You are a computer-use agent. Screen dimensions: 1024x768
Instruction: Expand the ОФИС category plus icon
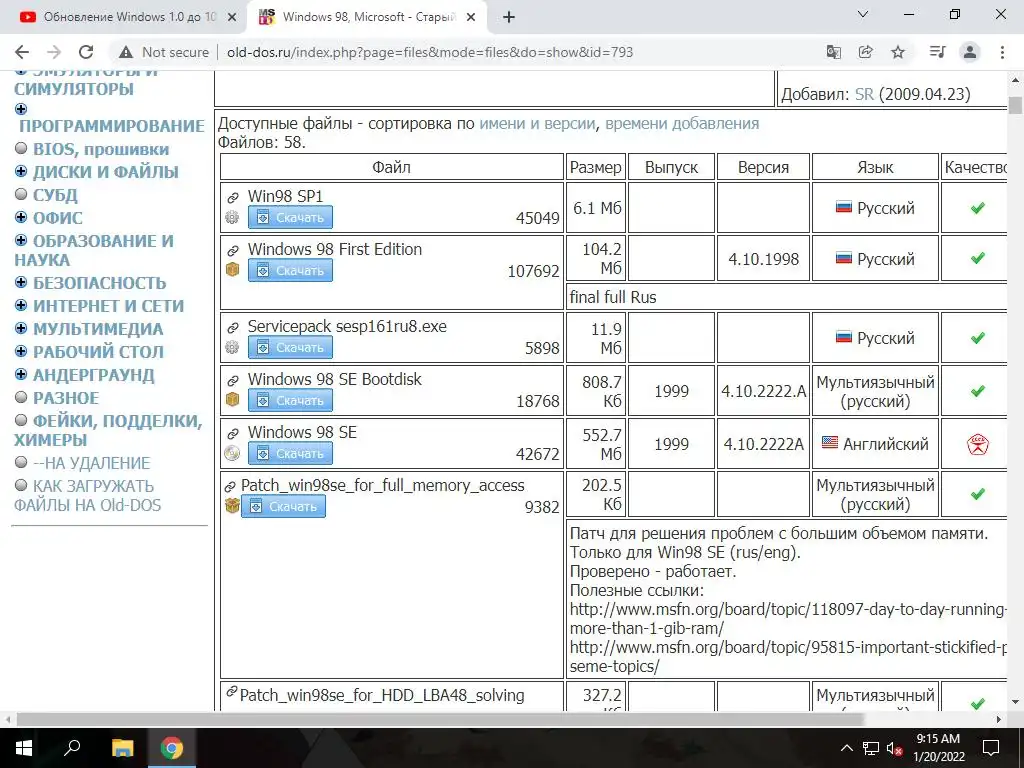click(21, 217)
